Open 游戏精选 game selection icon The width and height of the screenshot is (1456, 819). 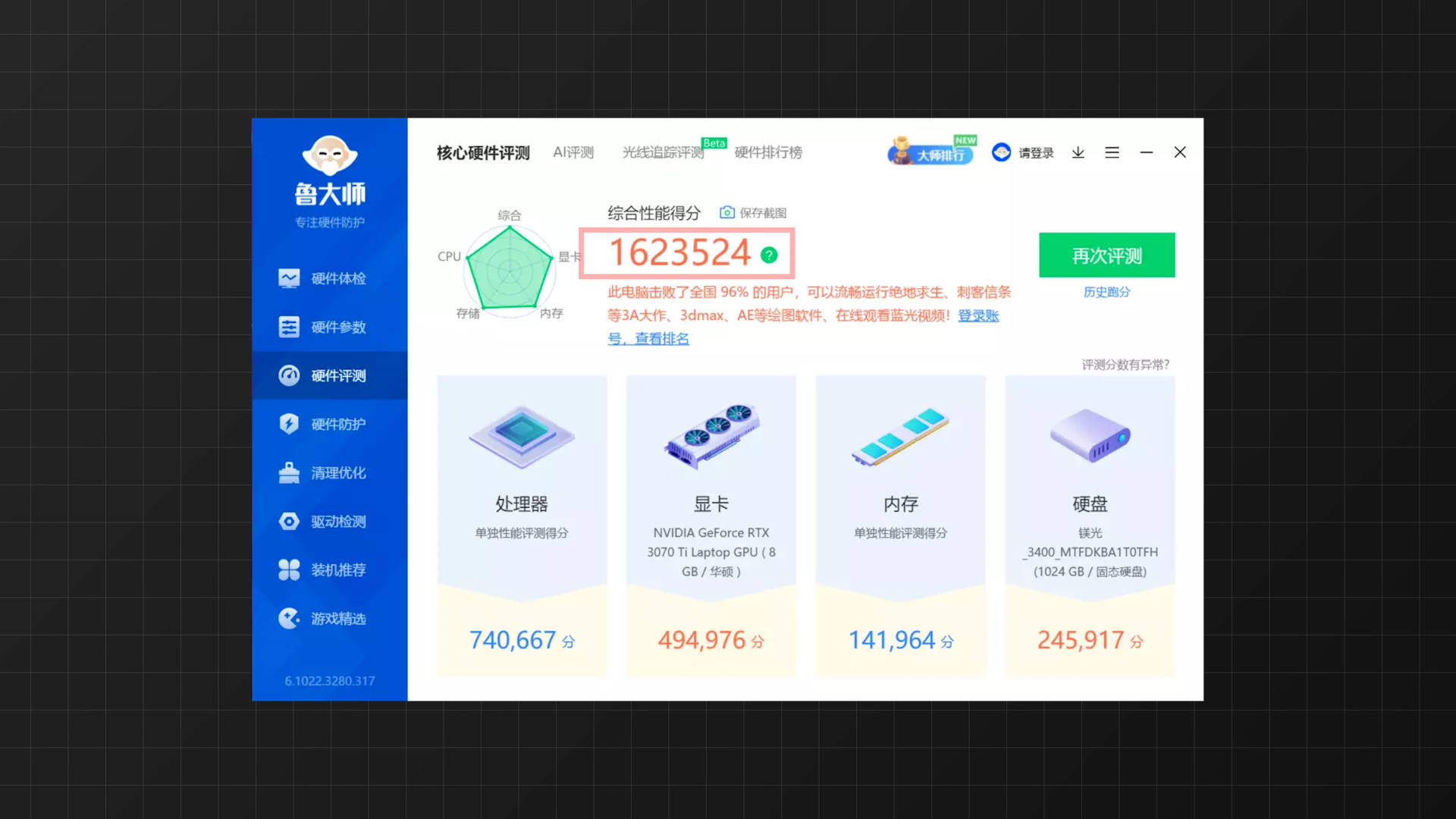(288, 618)
